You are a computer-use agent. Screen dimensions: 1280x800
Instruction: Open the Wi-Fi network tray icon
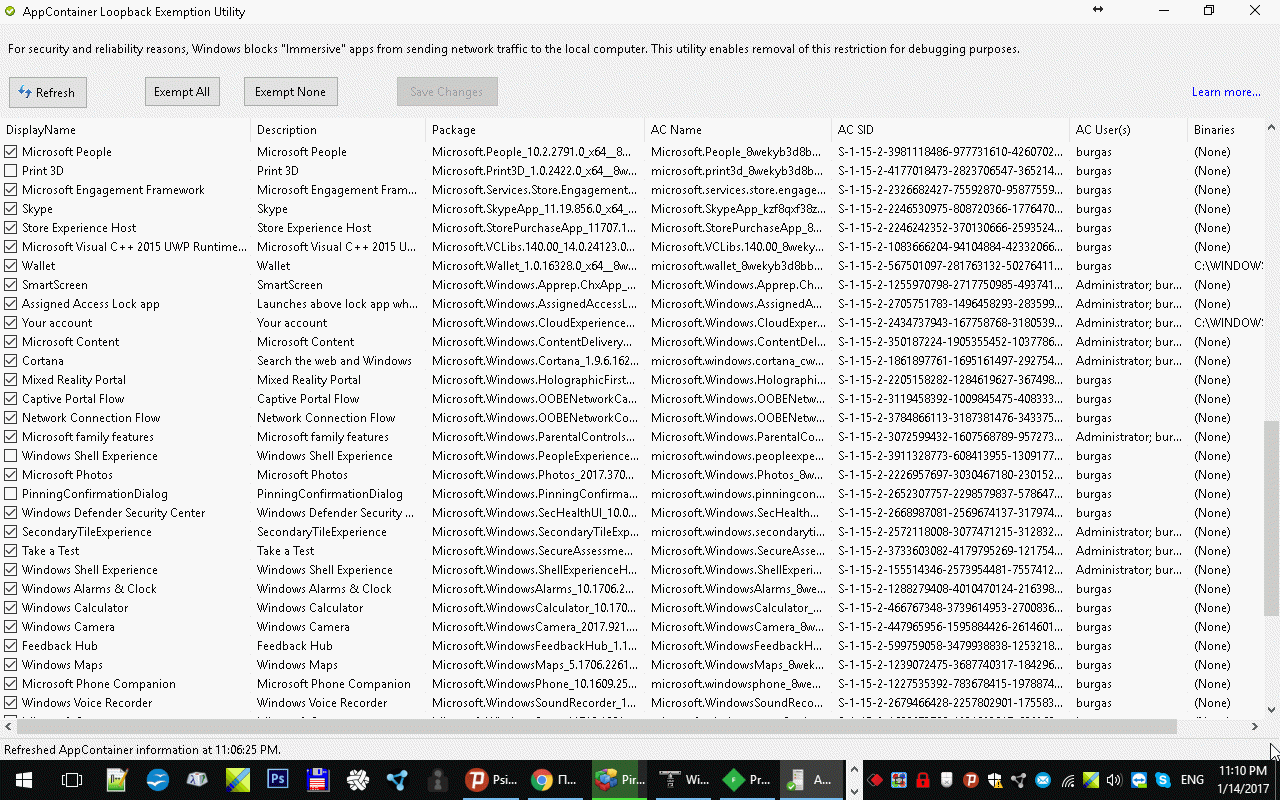click(x=1068, y=780)
